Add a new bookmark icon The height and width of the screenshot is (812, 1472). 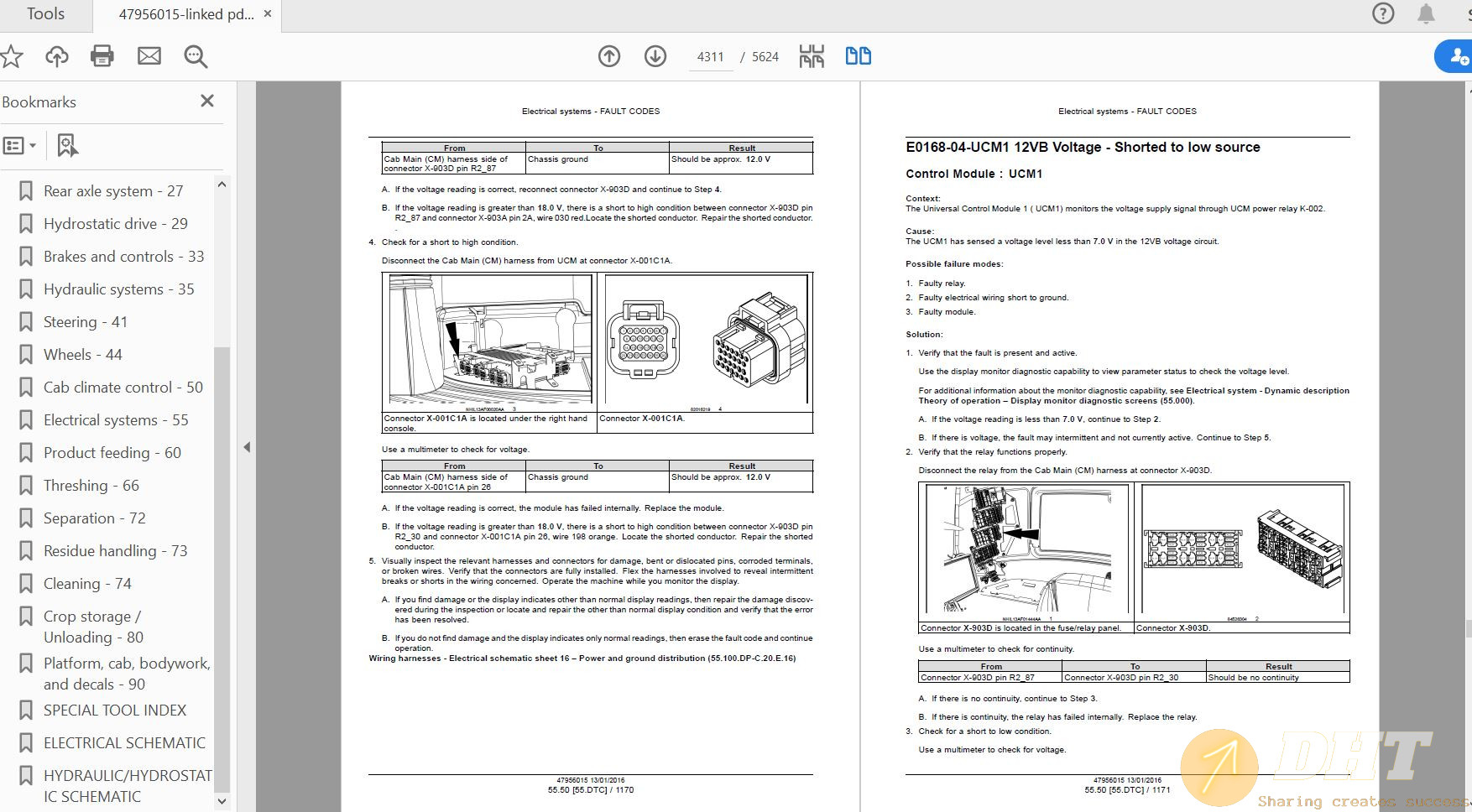(x=67, y=146)
